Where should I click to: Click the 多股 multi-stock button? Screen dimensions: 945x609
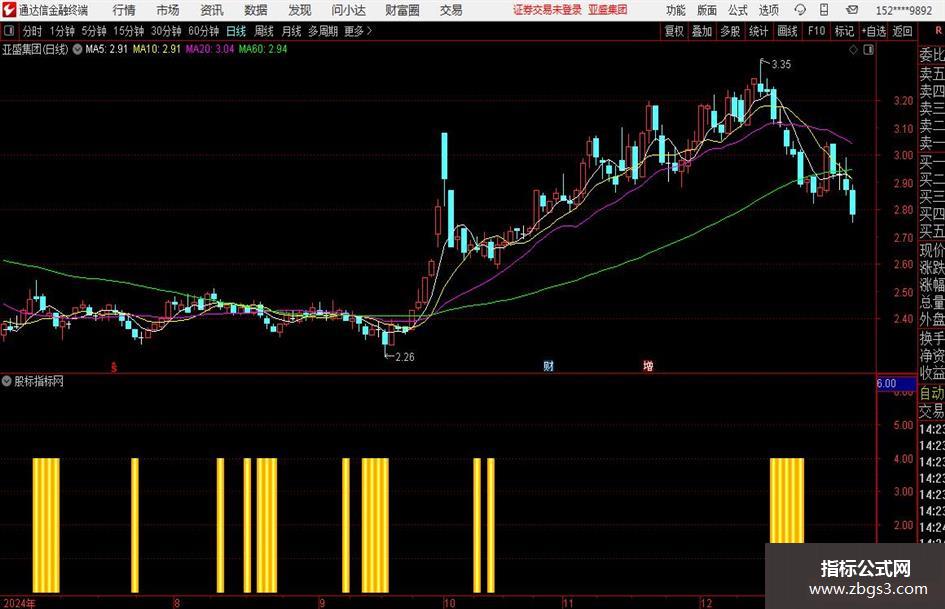coord(730,31)
